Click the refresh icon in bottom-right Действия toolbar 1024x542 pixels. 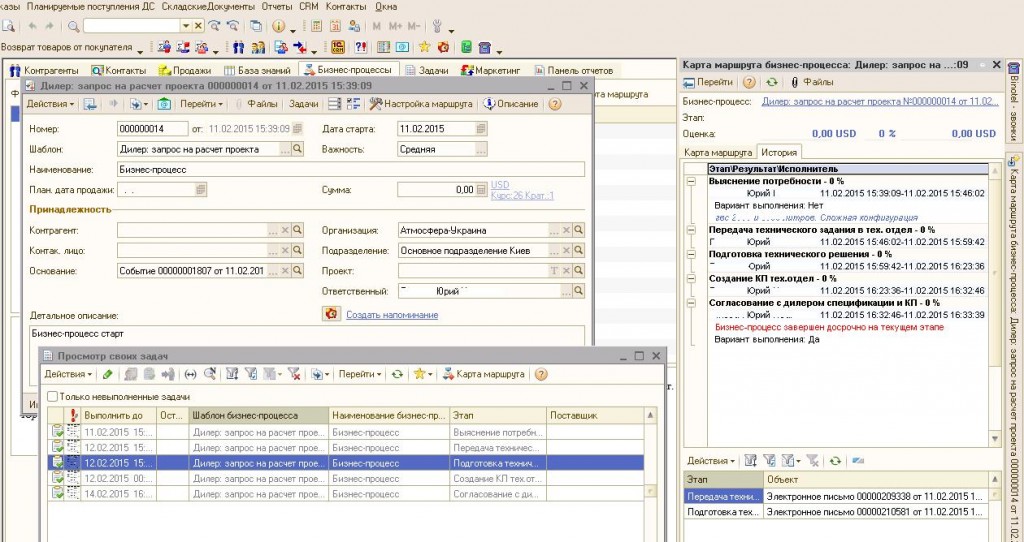pyautogui.click(x=835, y=461)
